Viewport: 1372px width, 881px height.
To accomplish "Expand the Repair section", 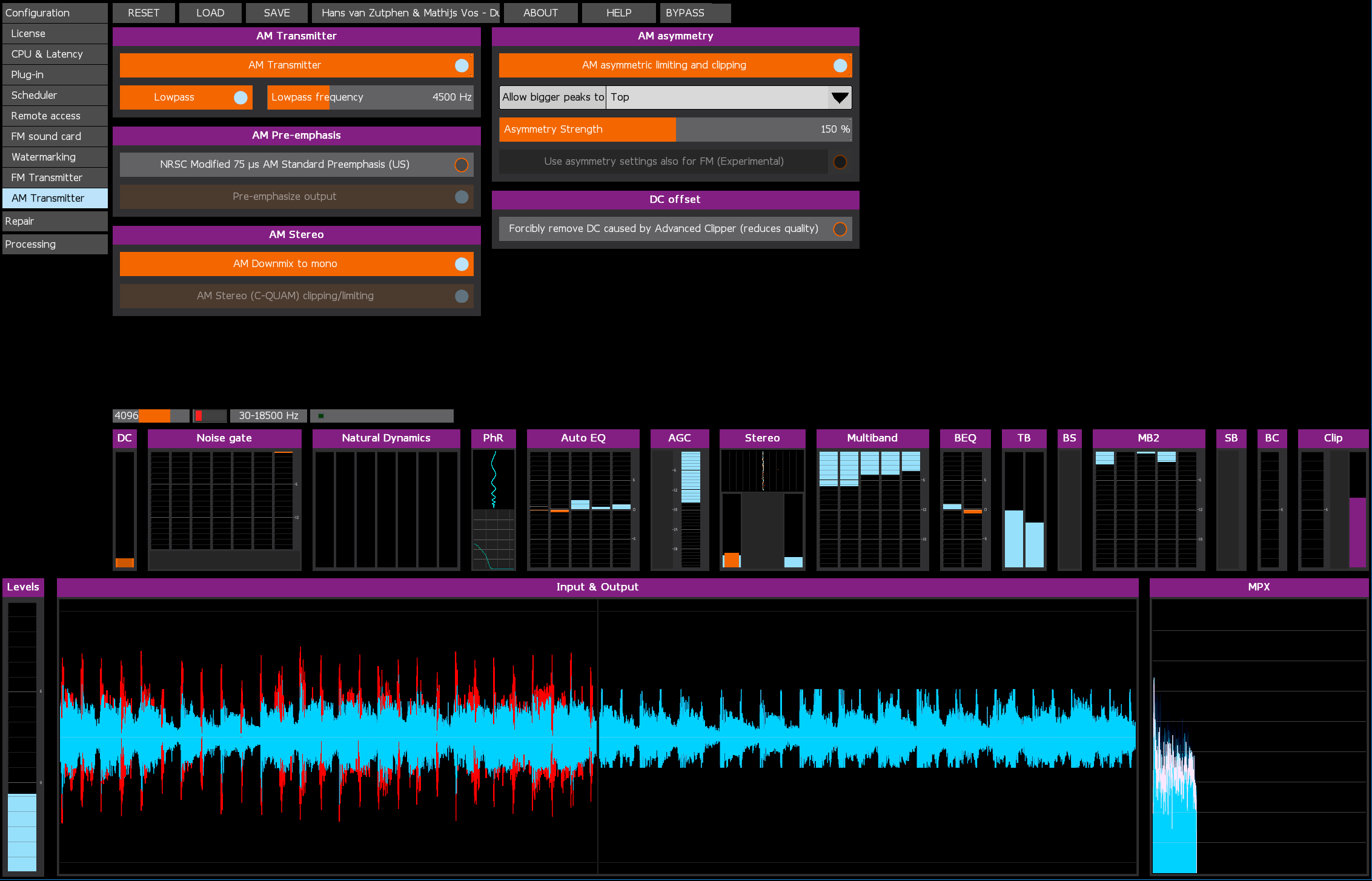I will coord(55,222).
